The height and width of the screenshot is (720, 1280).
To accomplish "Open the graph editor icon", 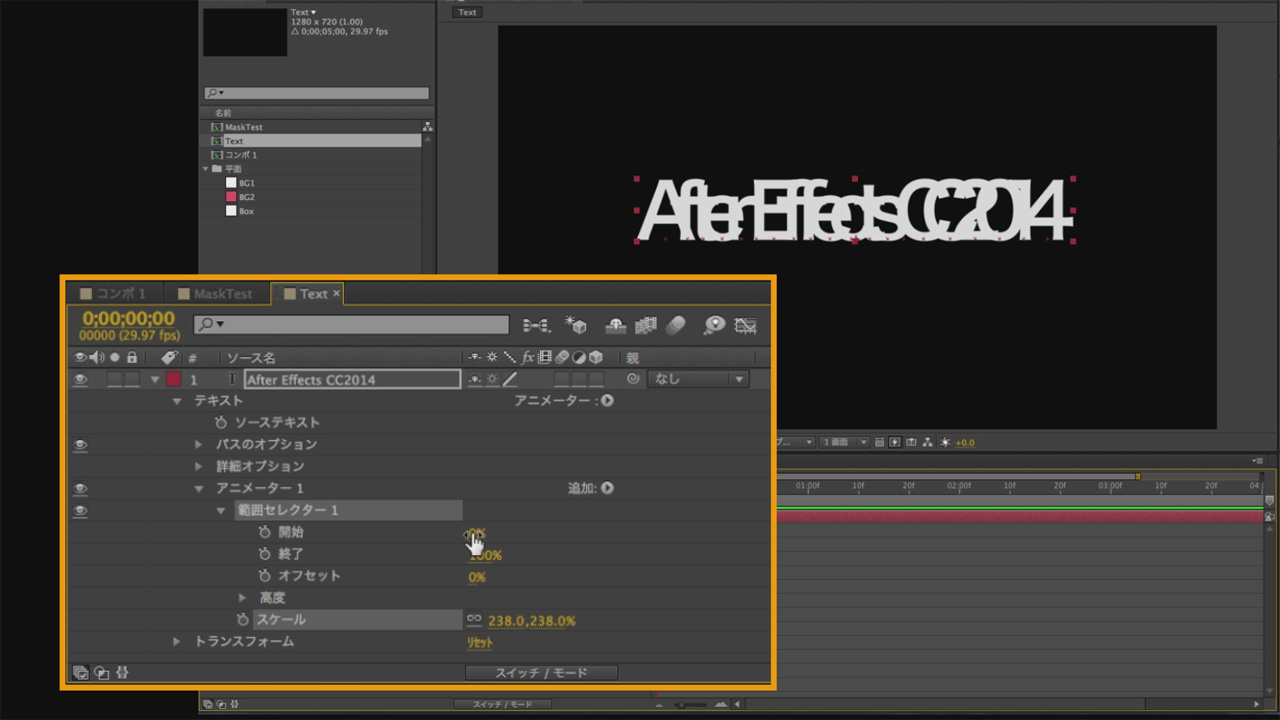I will [745, 325].
